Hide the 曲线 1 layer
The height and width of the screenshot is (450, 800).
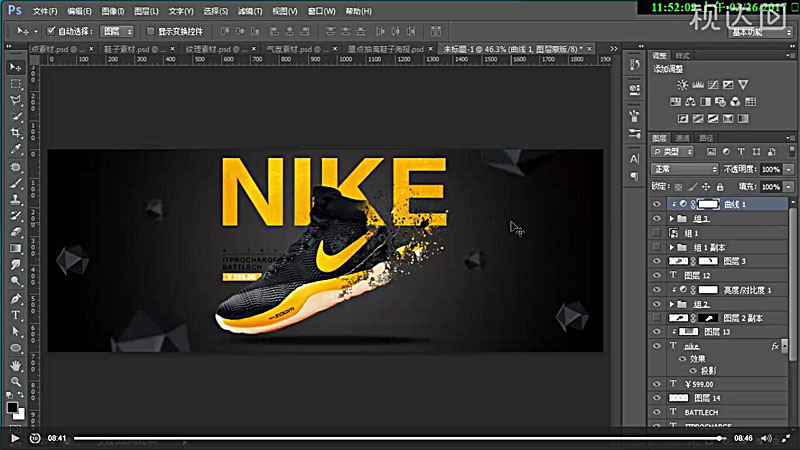pos(657,204)
